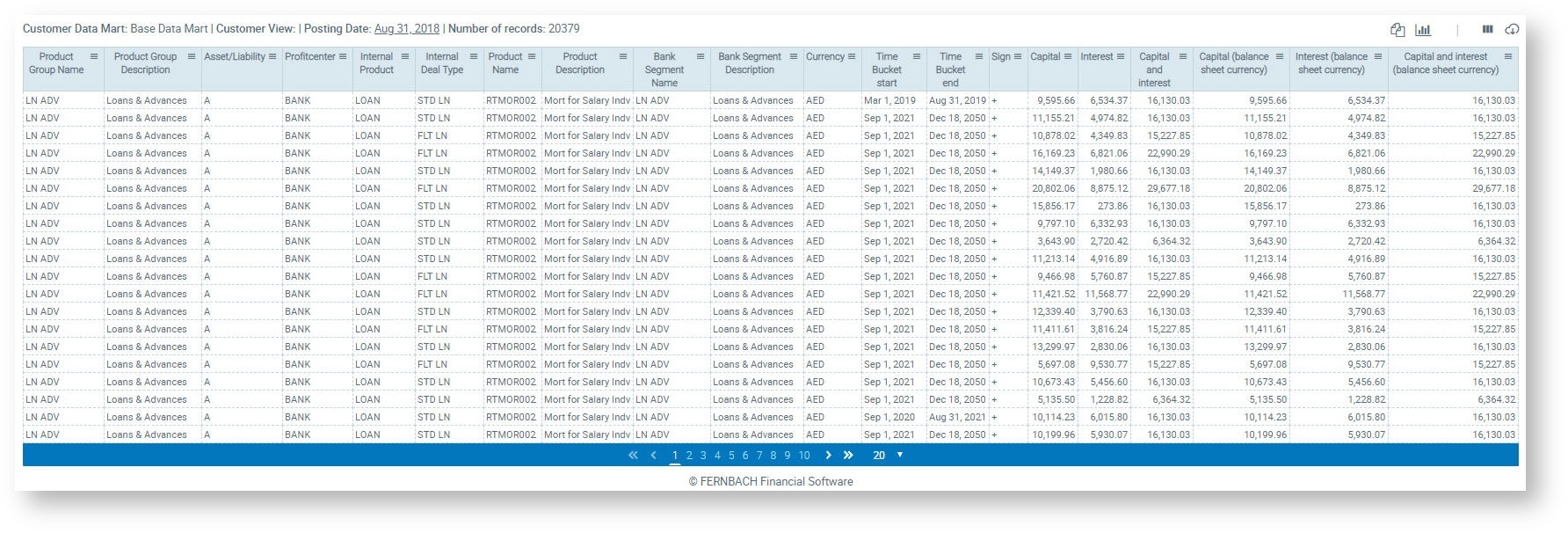Download data with the cloud icon

coord(1512,30)
